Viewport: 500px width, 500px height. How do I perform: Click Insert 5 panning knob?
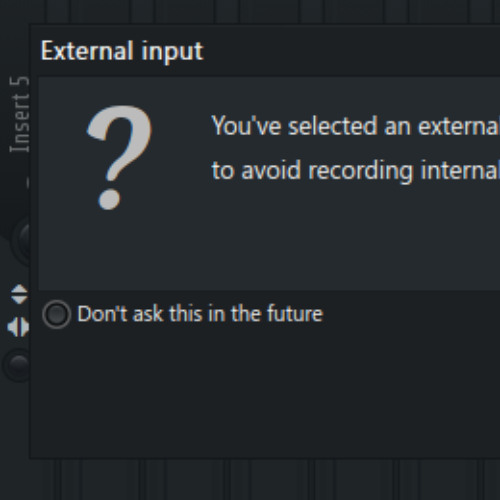(x=21, y=239)
